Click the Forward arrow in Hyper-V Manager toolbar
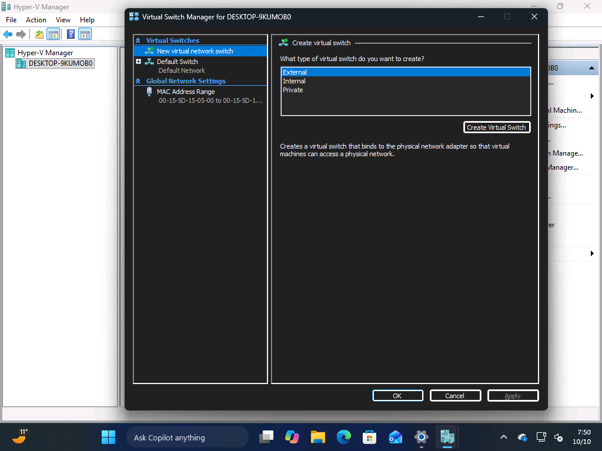Image resolution: width=602 pixels, height=451 pixels. click(x=21, y=34)
